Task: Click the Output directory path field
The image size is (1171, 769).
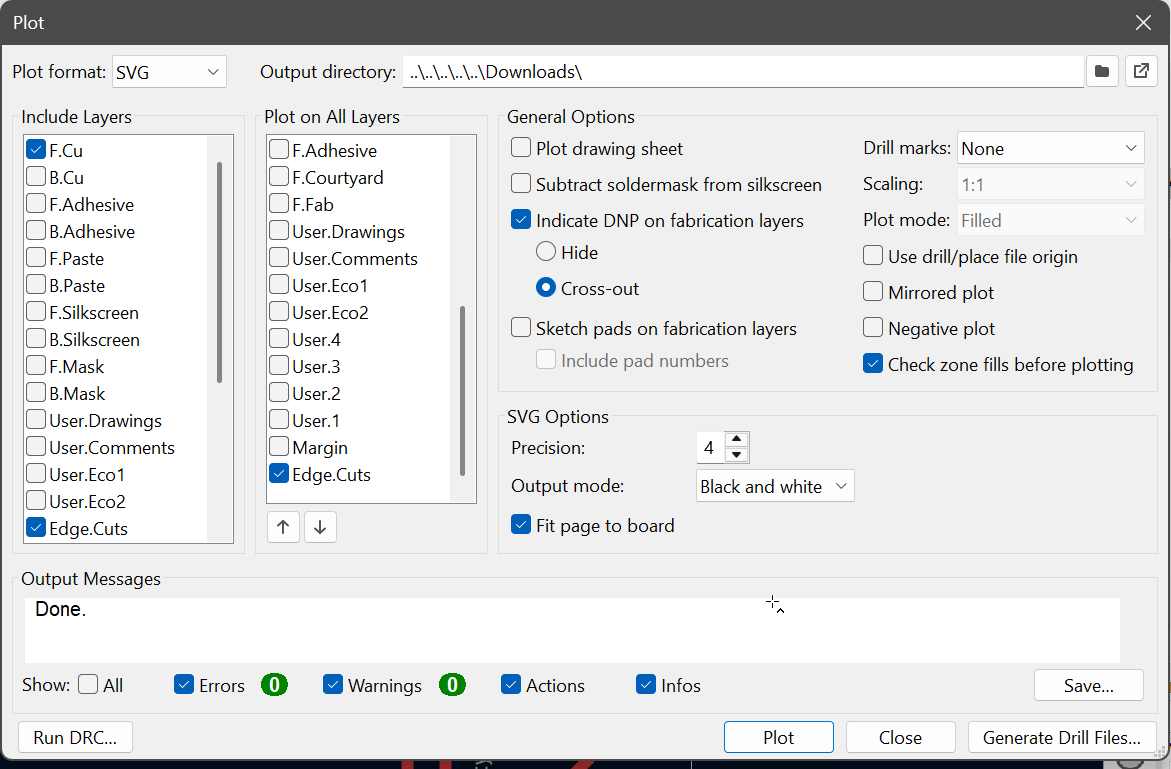Action: pyautogui.click(x=743, y=72)
